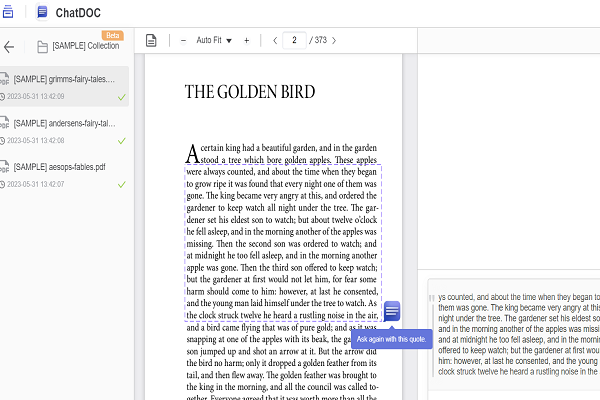
Task: Click the ChatDOC logo icon
Action: tap(42, 12)
